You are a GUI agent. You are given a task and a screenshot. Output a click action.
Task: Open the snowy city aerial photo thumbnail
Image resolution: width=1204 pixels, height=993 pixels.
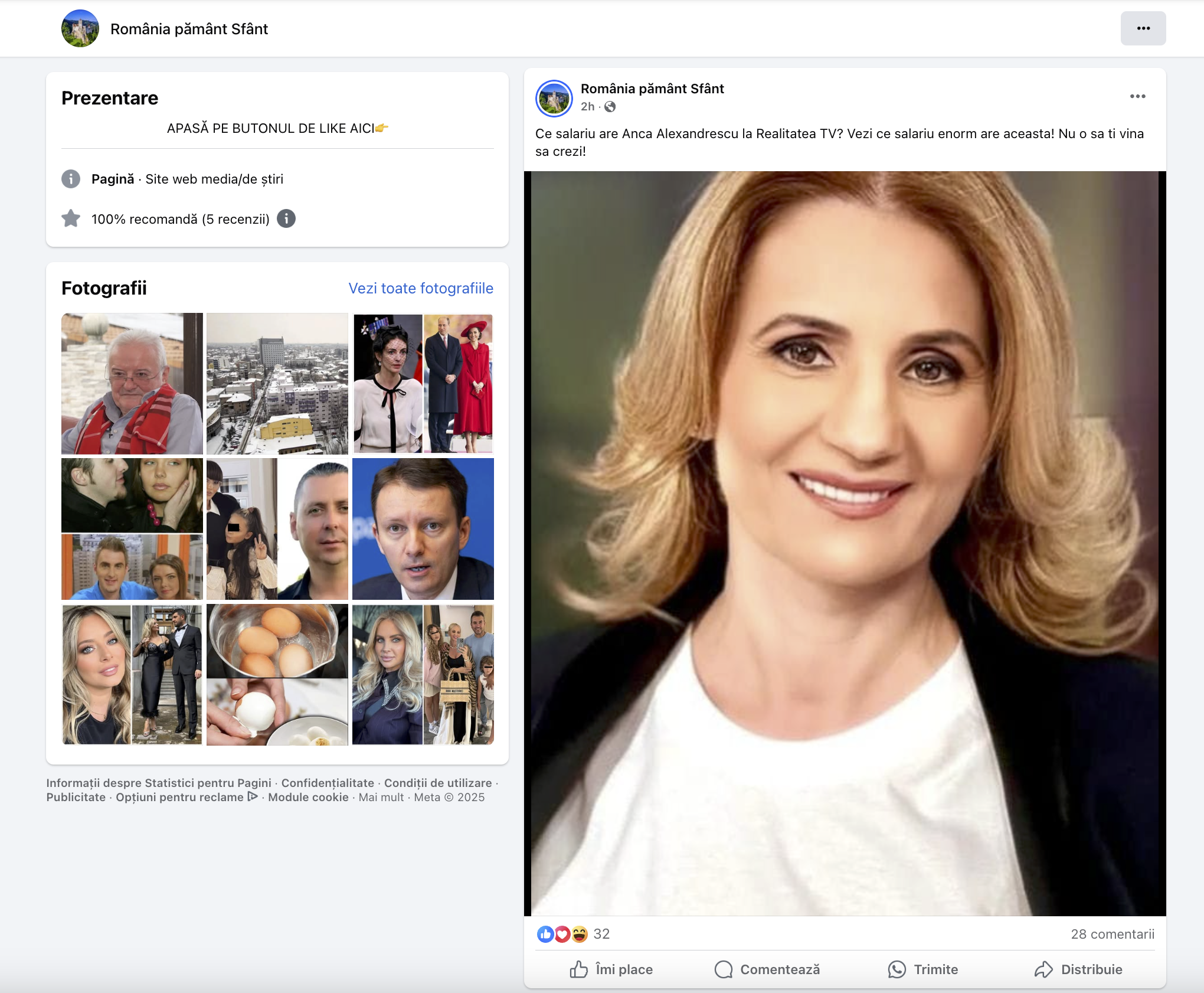[277, 383]
